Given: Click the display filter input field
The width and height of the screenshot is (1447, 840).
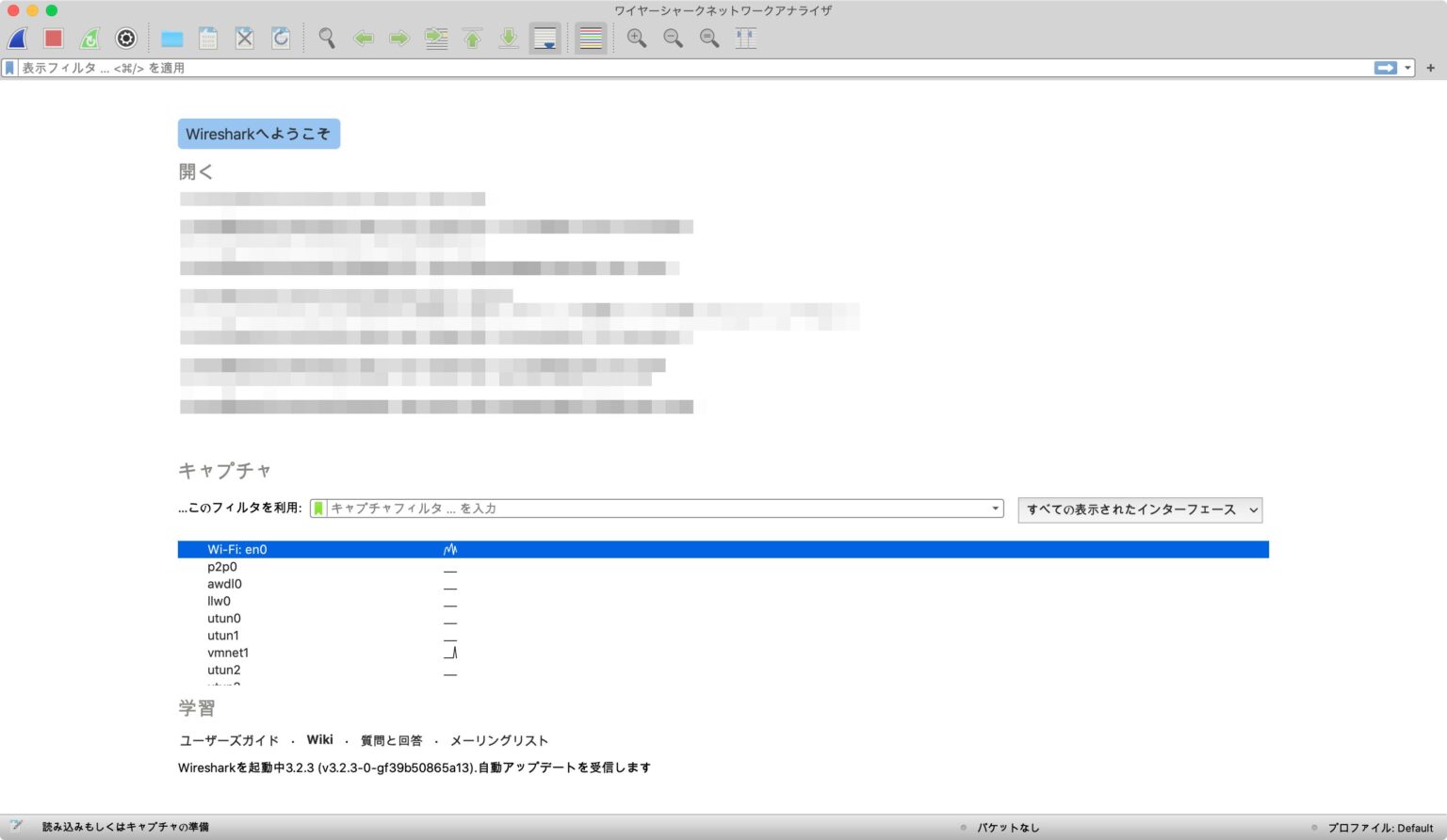Looking at the screenshot, I should pyautogui.click(x=695, y=68).
